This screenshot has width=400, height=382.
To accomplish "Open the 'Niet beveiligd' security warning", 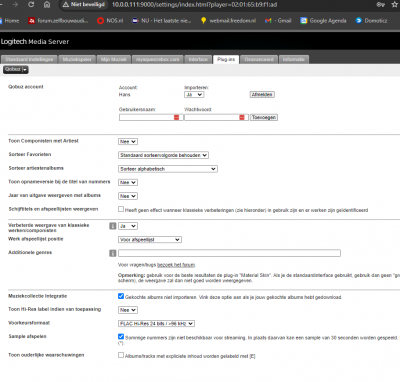I will (x=84, y=4).
